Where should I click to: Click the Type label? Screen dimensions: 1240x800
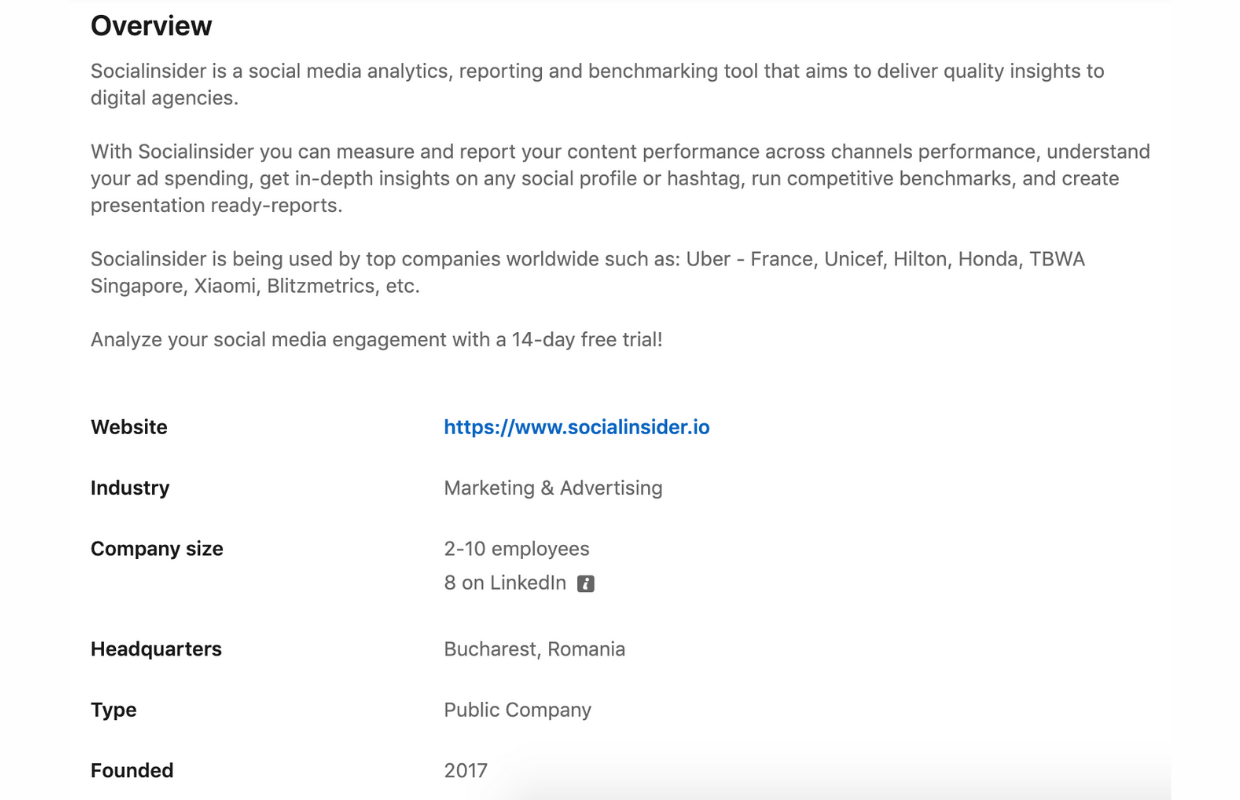(114, 710)
